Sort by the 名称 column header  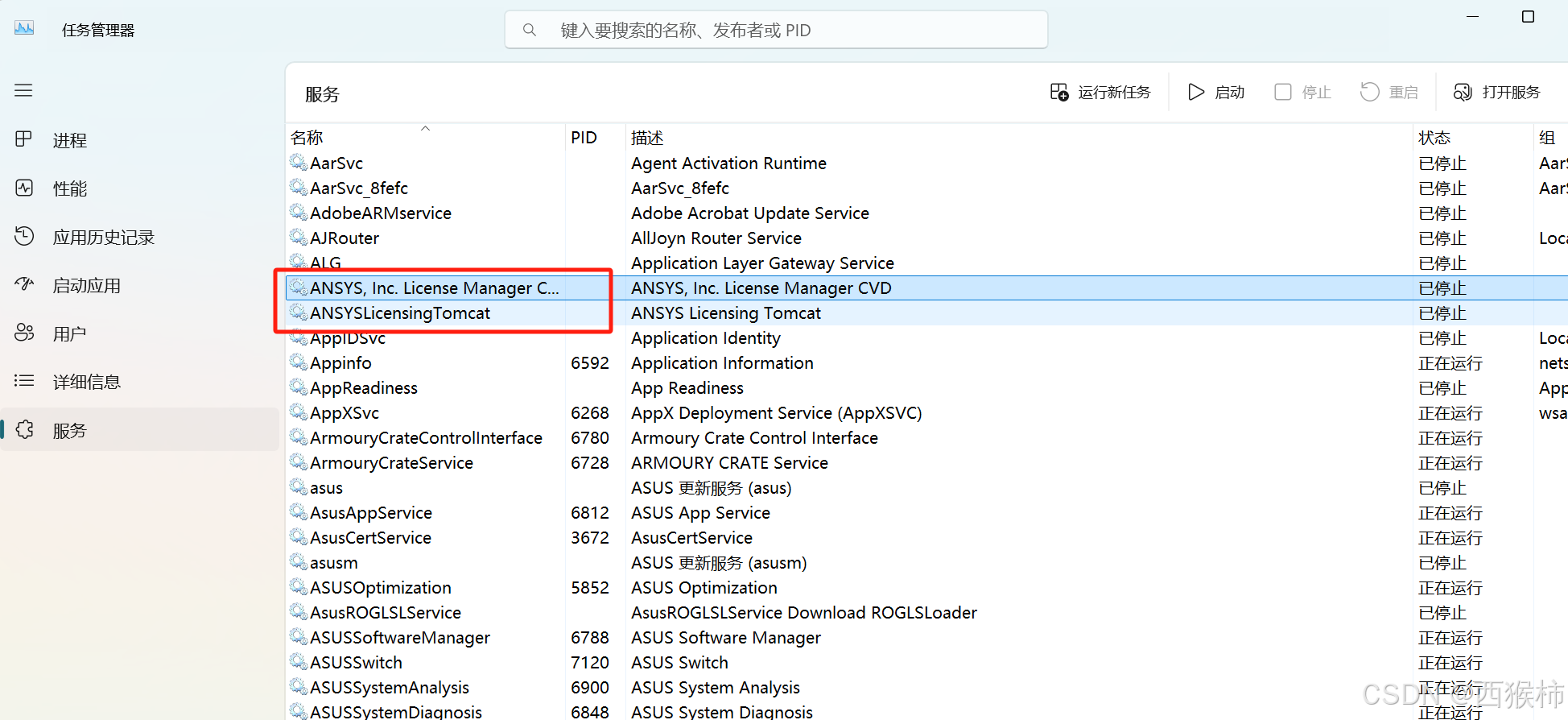coord(306,138)
